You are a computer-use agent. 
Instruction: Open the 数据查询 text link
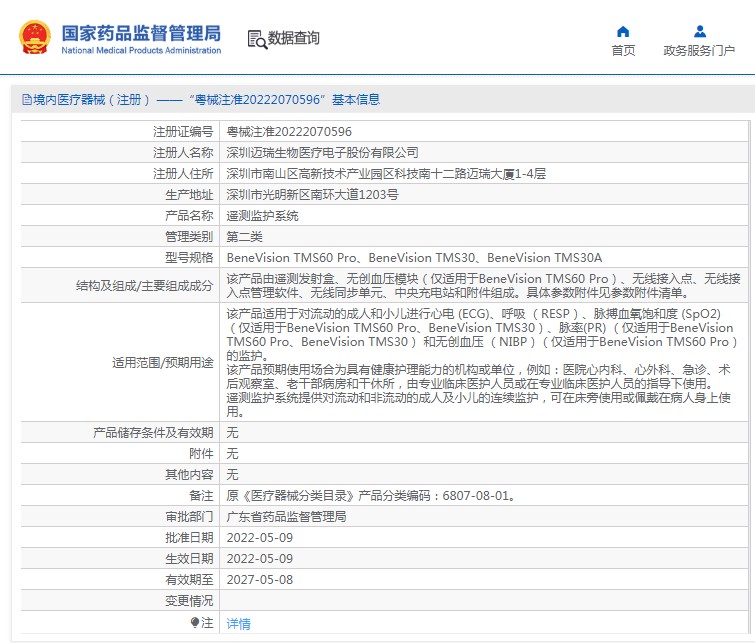(294, 39)
